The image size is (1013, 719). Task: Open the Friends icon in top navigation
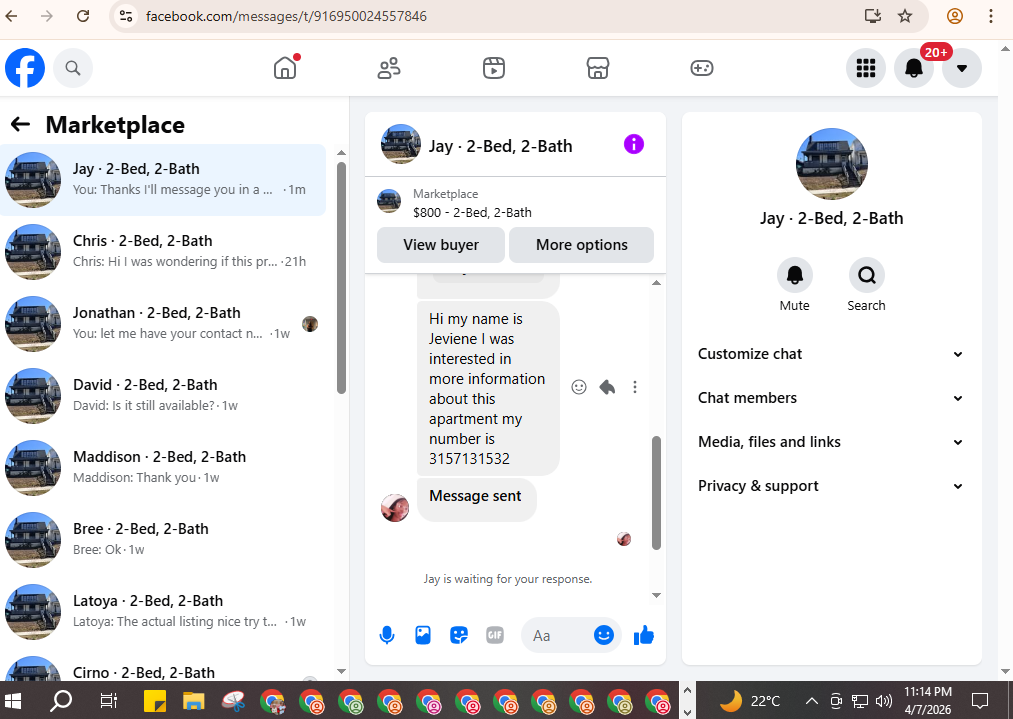tap(389, 68)
